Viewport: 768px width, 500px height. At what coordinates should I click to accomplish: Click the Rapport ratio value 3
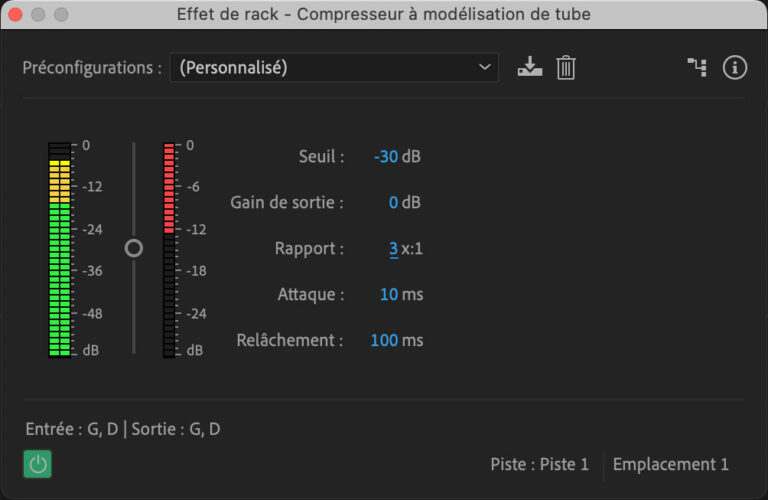point(393,248)
